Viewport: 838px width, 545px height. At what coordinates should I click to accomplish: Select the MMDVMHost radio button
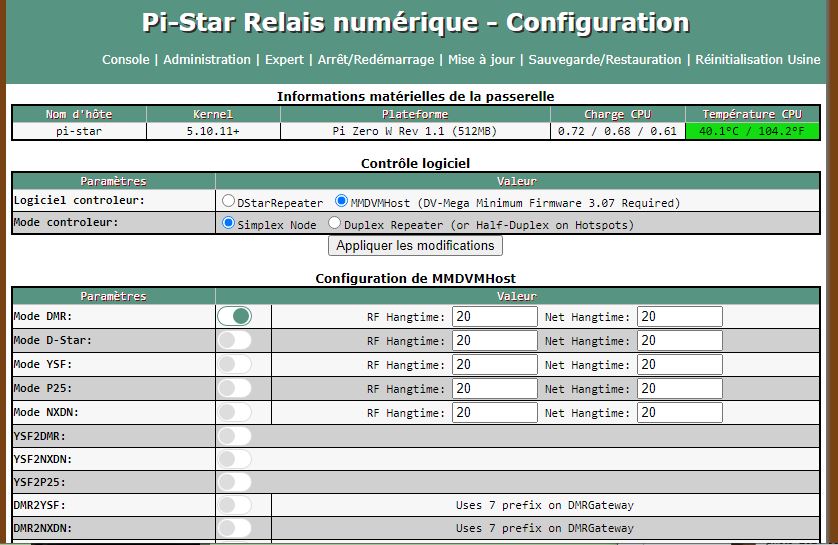pos(341,201)
